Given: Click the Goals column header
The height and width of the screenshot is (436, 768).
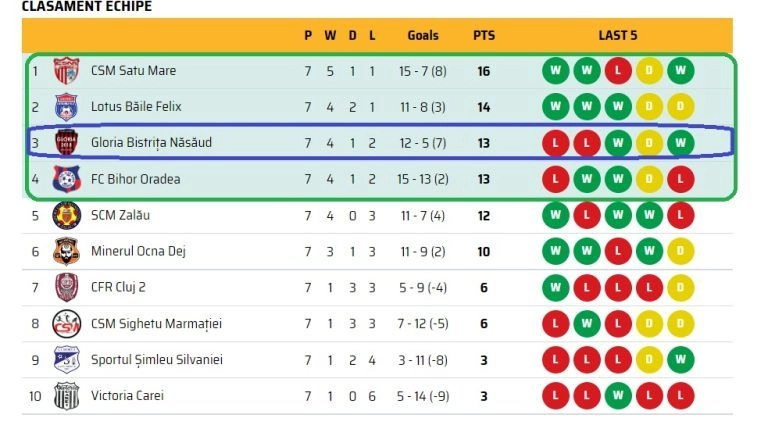Looking at the screenshot, I should [x=423, y=35].
